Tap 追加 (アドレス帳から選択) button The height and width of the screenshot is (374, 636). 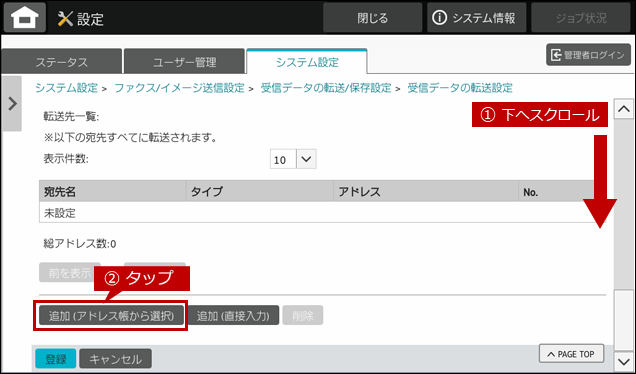tap(111, 315)
